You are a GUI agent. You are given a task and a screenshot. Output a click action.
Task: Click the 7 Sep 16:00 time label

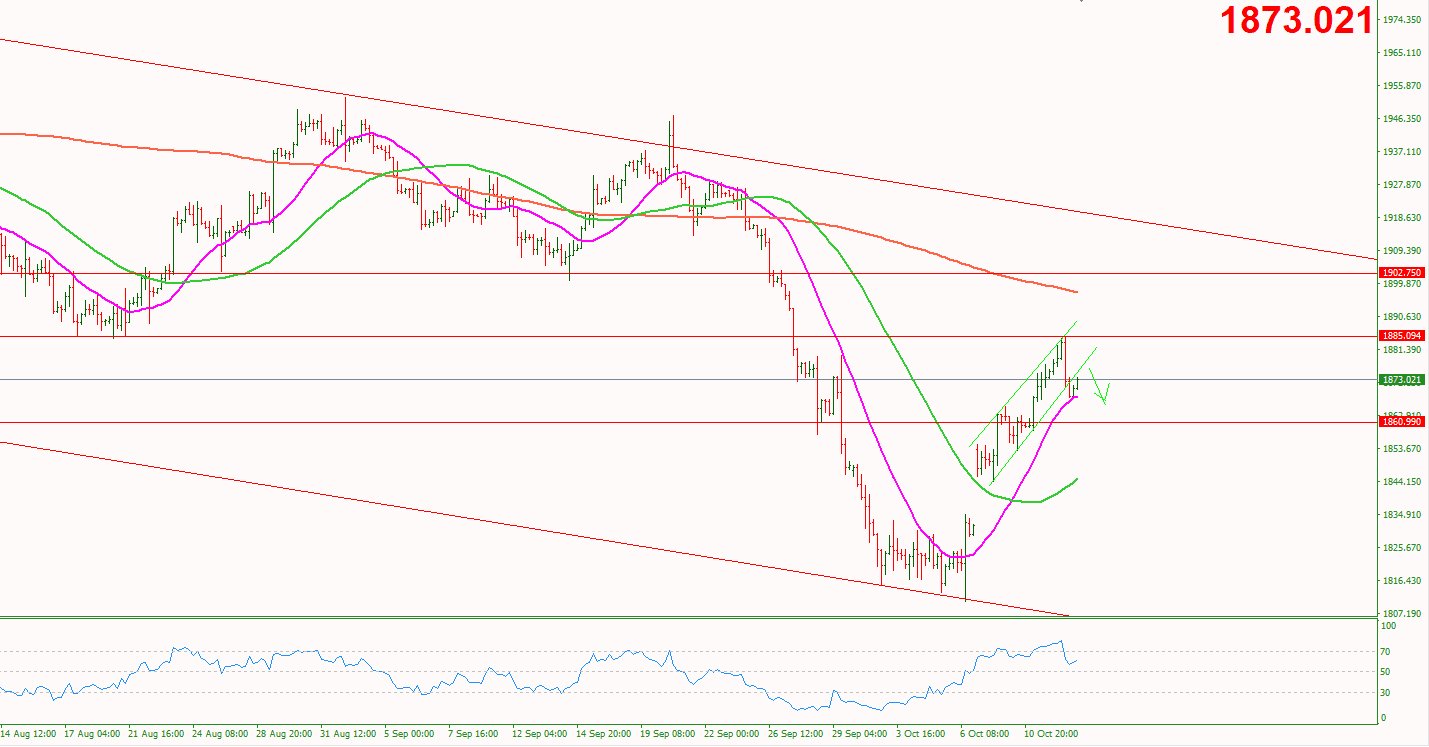(x=473, y=734)
